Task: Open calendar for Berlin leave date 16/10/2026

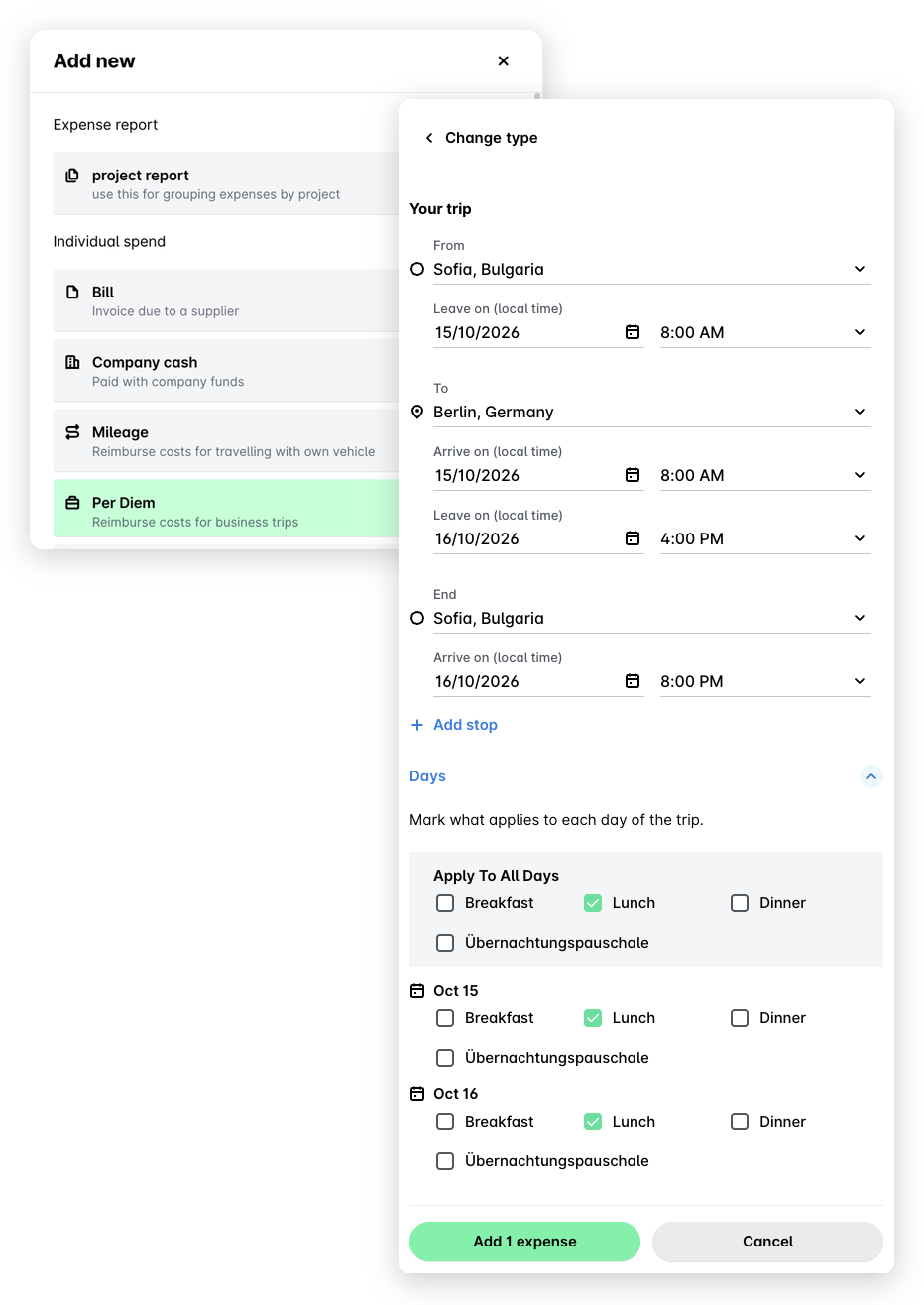Action: coord(633,538)
